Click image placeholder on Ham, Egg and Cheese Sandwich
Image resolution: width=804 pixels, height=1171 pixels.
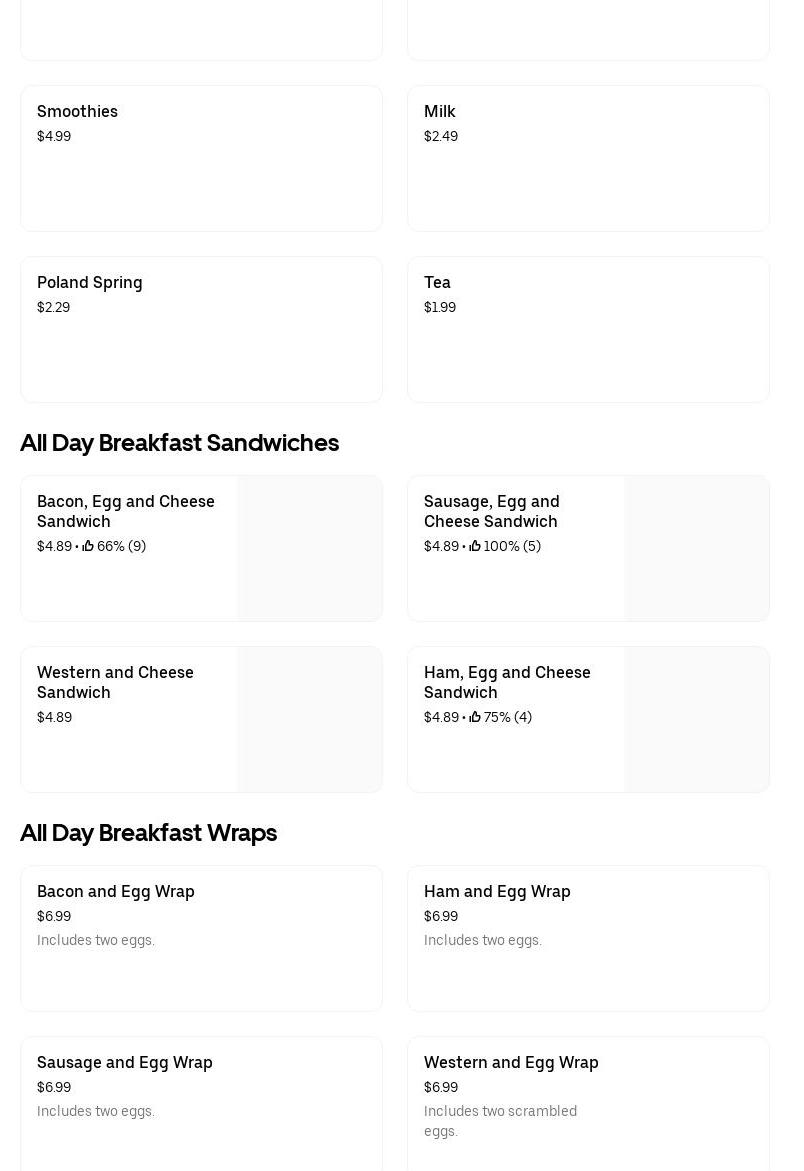click(696, 719)
